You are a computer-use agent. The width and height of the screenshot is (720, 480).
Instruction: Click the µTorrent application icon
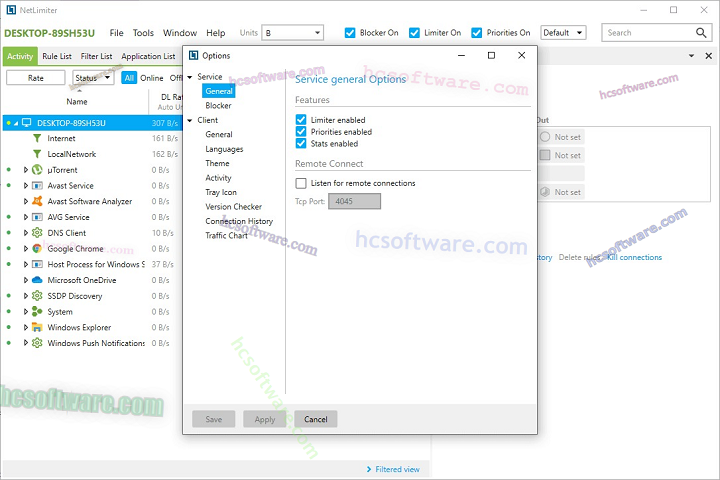[x=37, y=170]
